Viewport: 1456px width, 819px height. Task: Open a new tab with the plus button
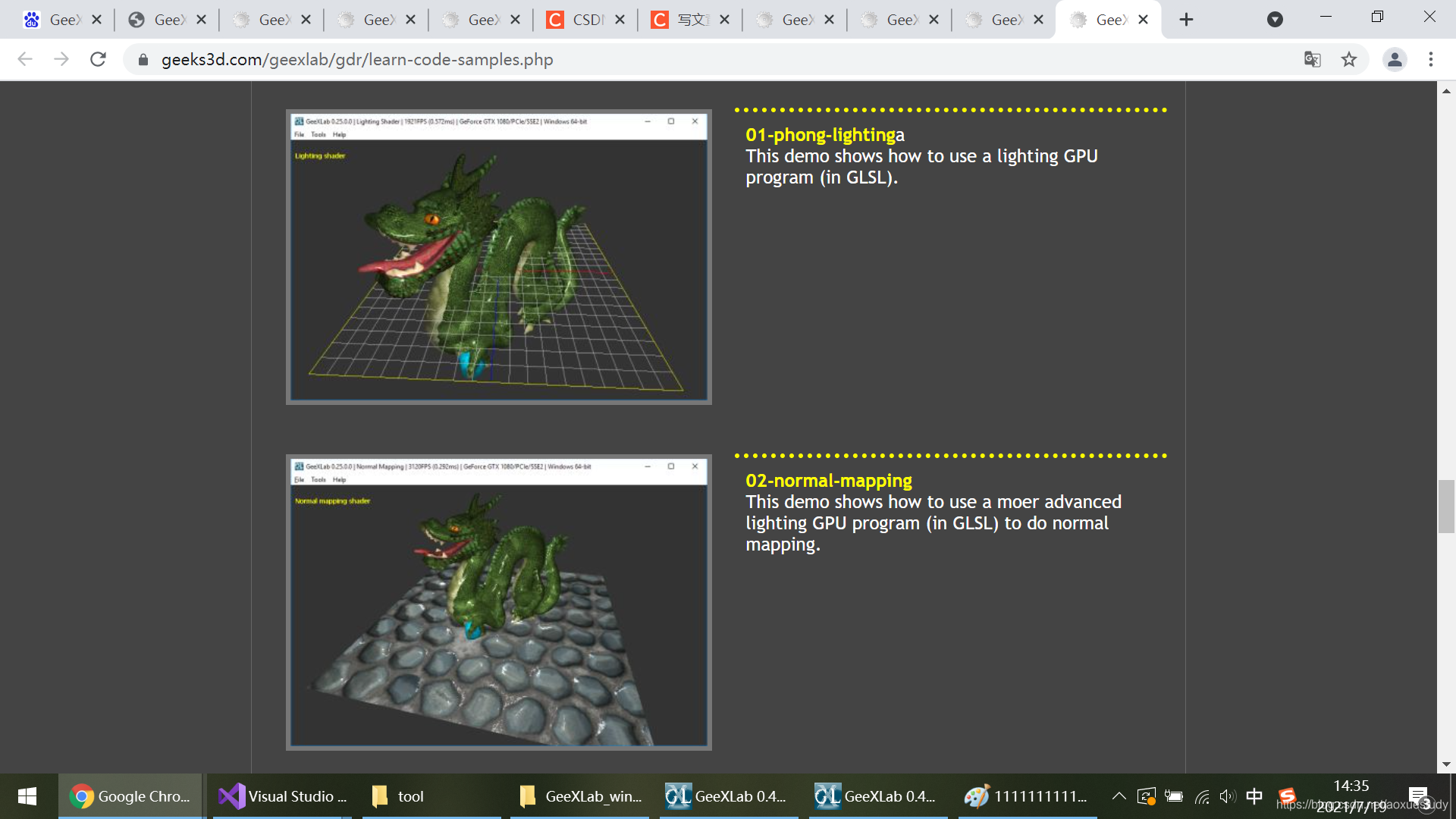pos(1186,20)
